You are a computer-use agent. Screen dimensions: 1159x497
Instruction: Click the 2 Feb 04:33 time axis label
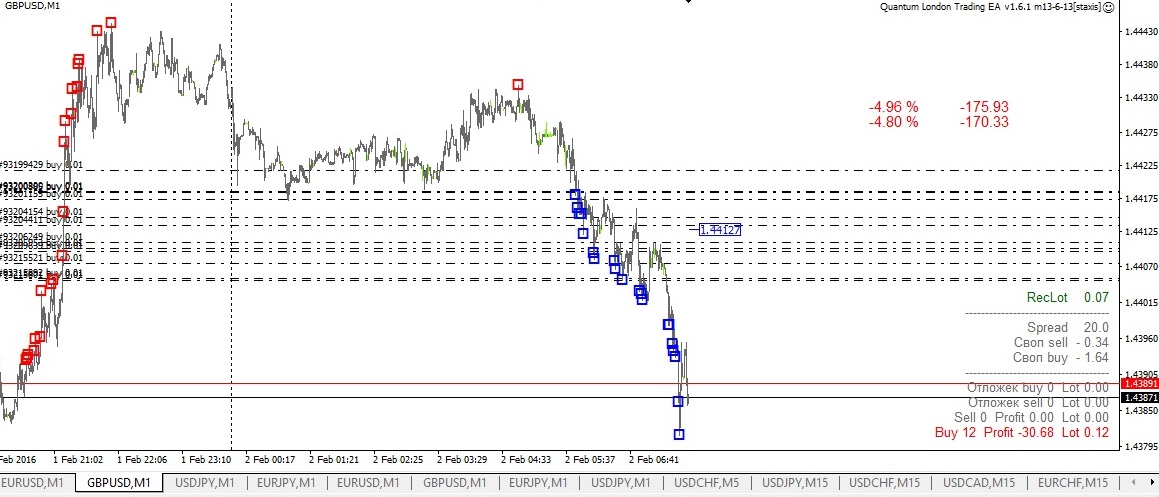pyautogui.click(x=525, y=459)
